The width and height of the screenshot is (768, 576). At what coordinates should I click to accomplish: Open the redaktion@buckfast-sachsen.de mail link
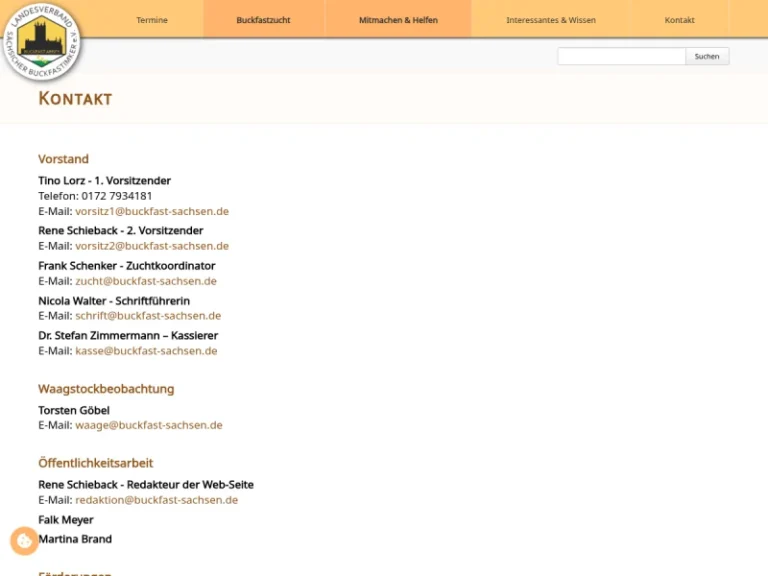pyautogui.click(x=156, y=500)
